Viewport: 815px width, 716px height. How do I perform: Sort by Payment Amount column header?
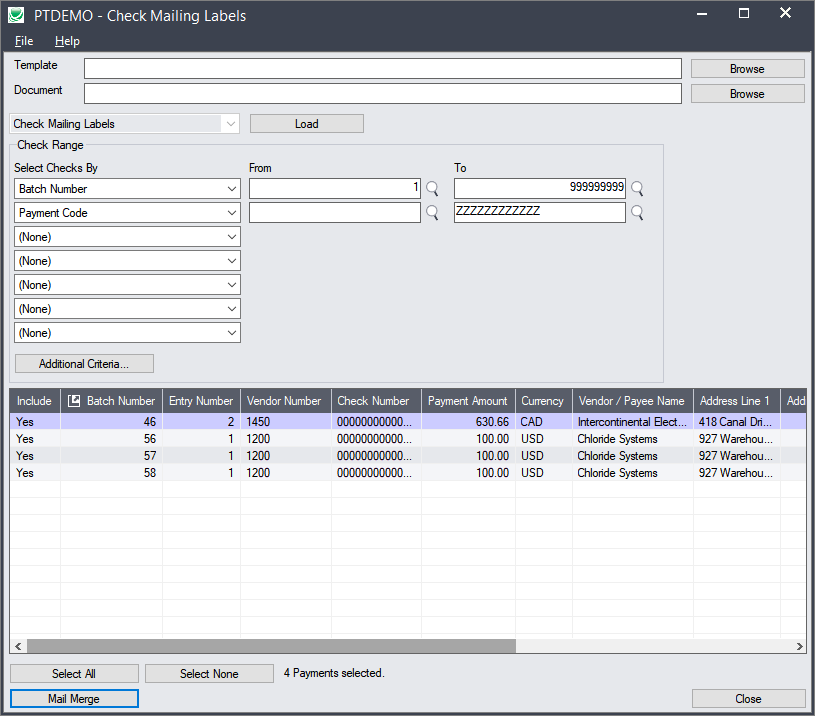(x=468, y=401)
